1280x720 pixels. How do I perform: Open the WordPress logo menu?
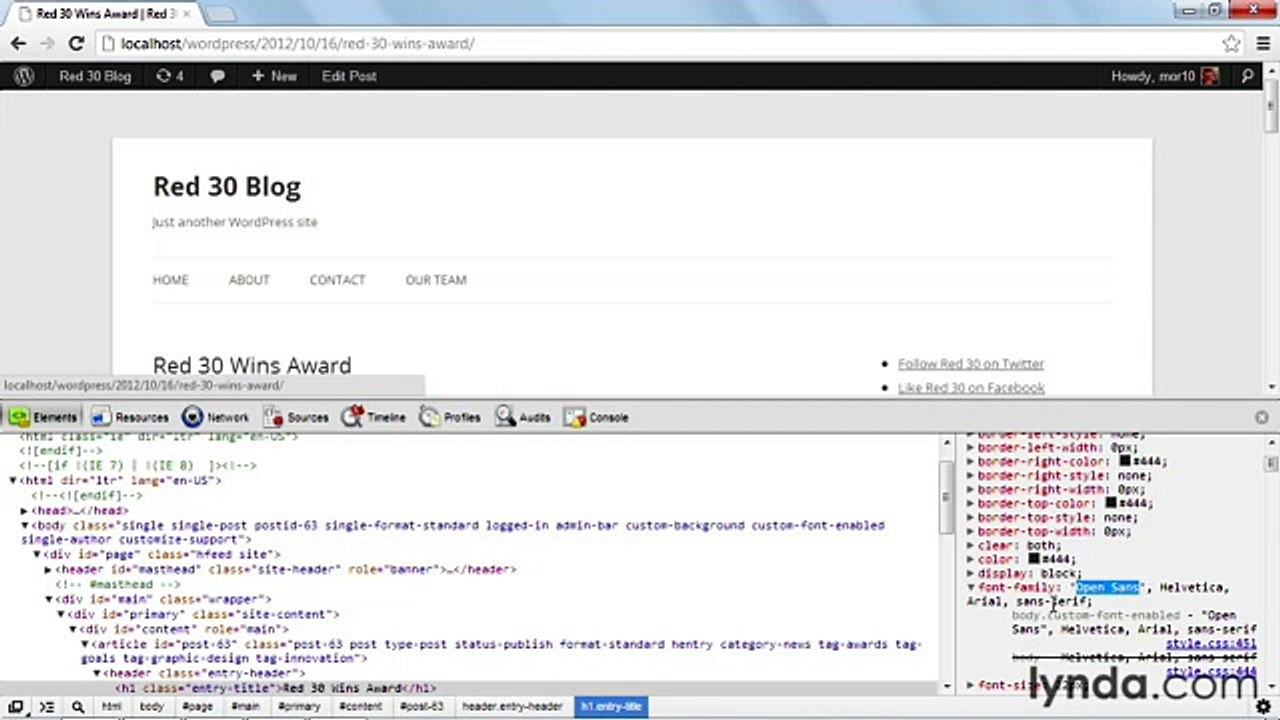(24, 76)
